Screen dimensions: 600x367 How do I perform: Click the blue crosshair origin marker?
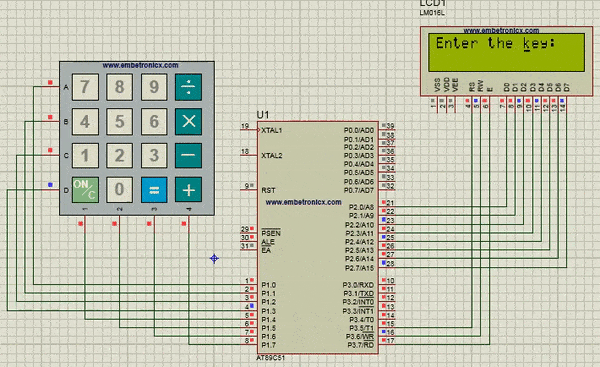coord(214,259)
